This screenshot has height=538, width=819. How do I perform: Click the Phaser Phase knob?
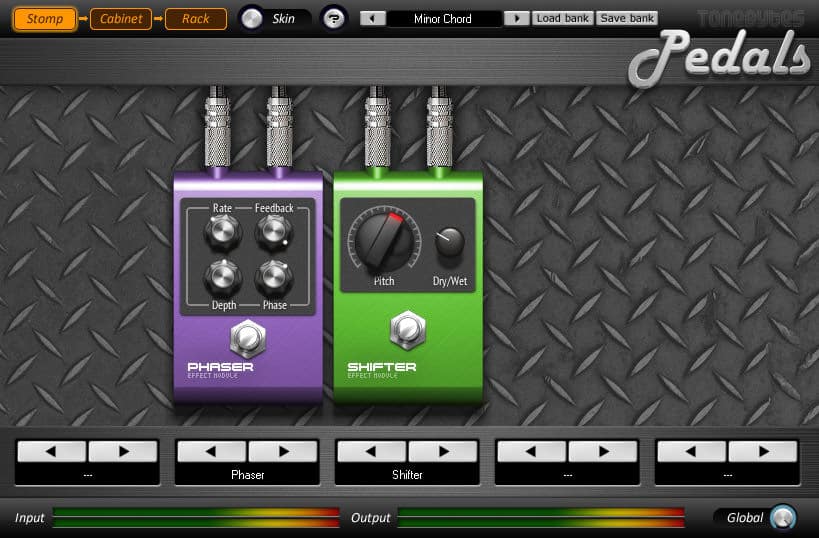273,277
